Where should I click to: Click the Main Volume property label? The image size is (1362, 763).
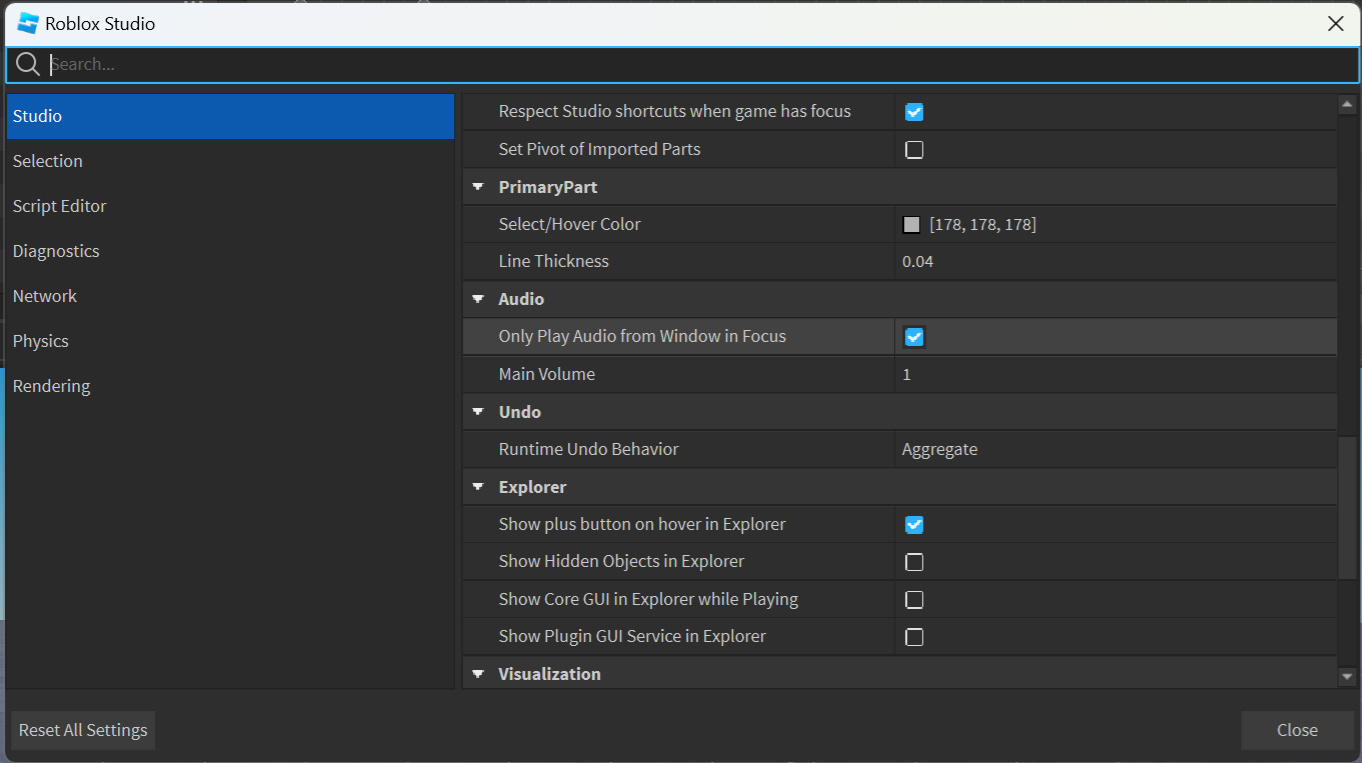pyautogui.click(x=547, y=375)
